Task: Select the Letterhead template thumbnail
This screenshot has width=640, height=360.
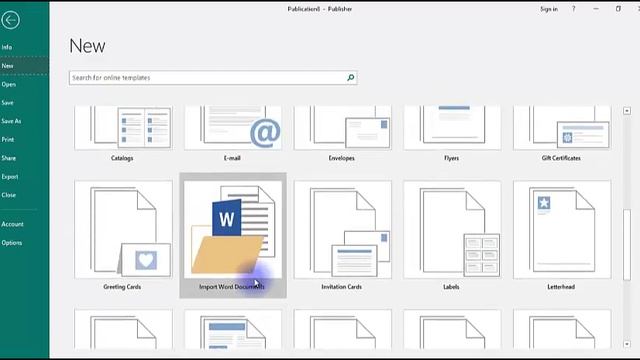Action: (562, 230)
